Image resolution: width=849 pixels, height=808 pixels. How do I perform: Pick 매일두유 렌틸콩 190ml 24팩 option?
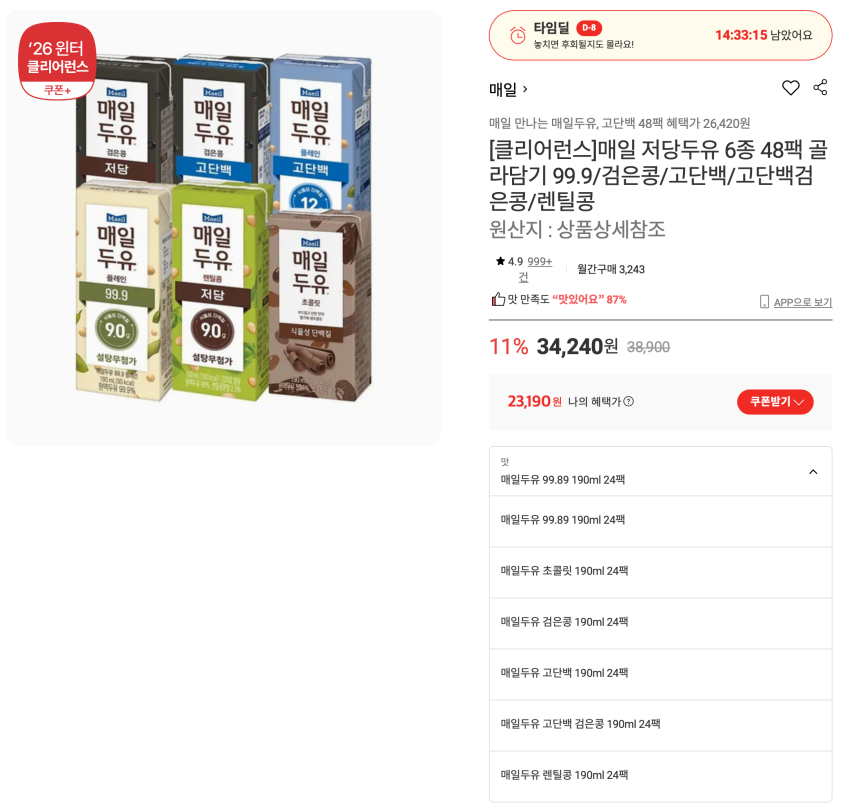[660, 776]
